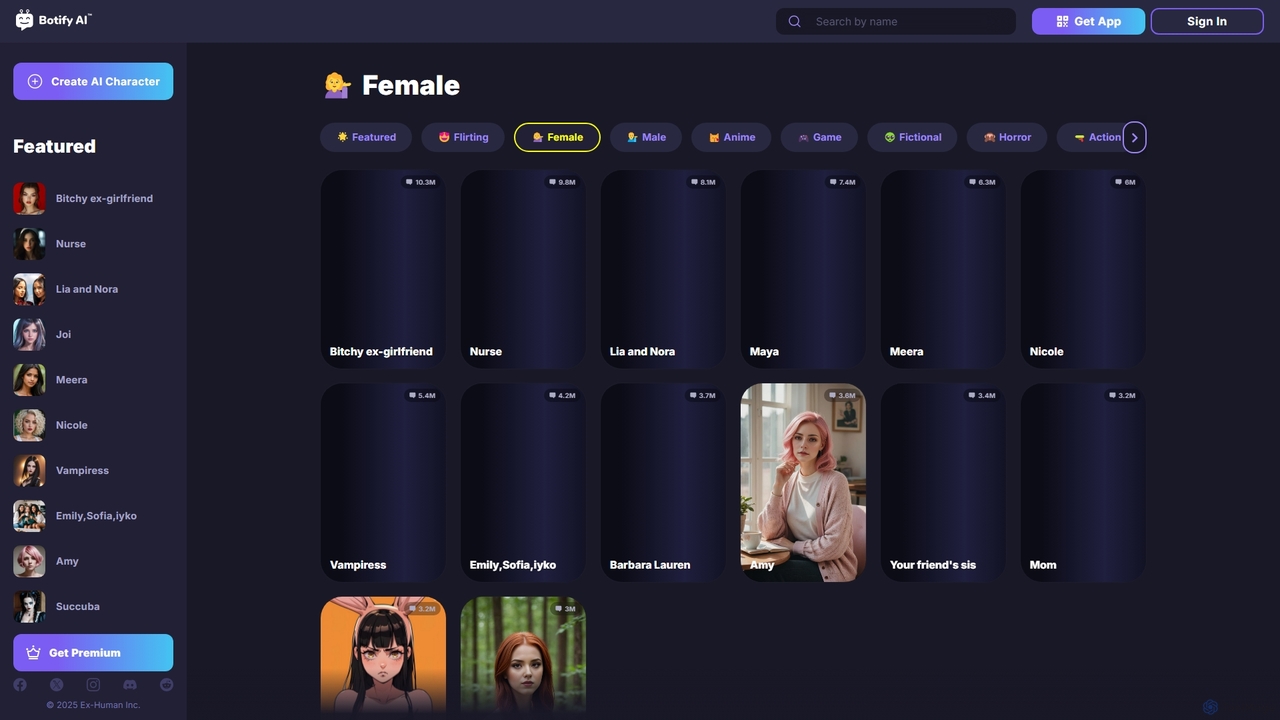Click the search magnifier icon
Screen dimensions: 1280x720
[x=794, y=21]
